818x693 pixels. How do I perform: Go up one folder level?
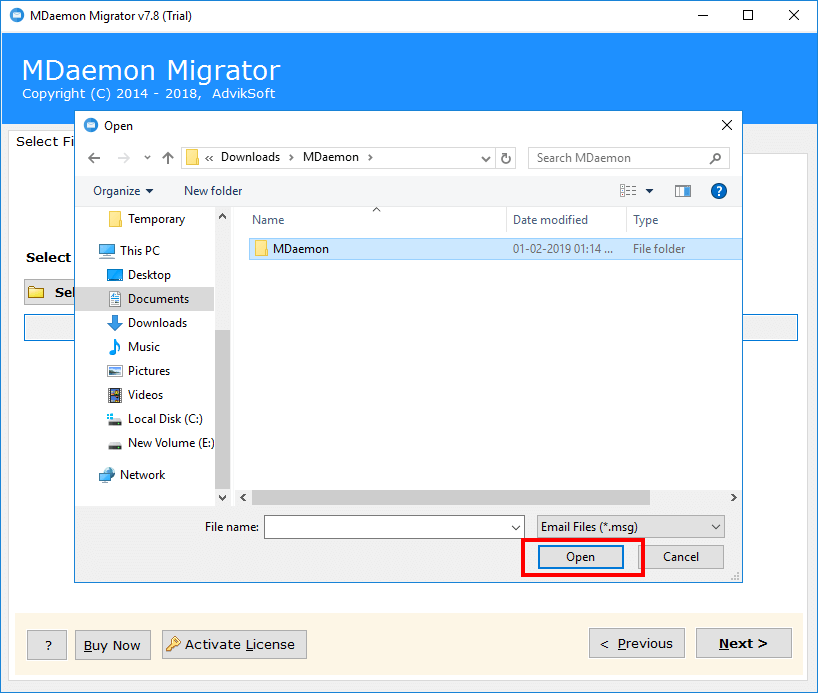pyautogui.click(x=167, y=158)
